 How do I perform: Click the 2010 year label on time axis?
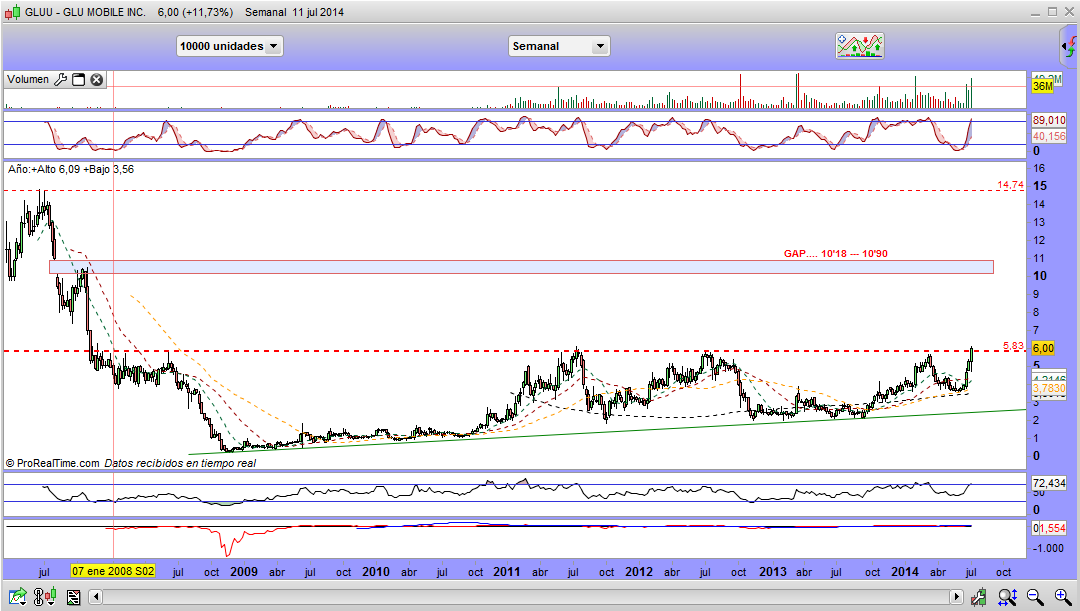pos(375,572)
